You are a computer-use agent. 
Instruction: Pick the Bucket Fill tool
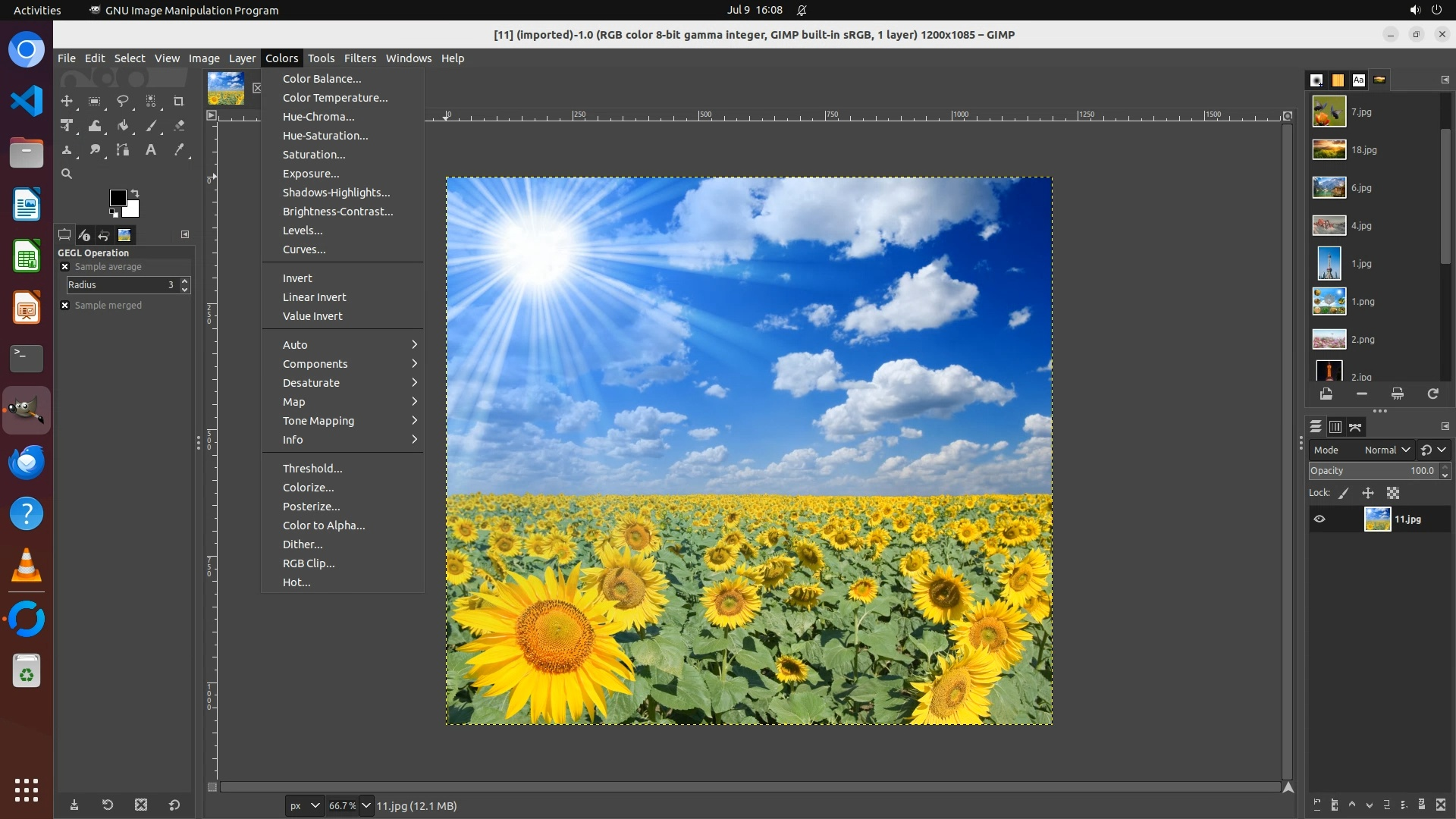coord(123,126)
